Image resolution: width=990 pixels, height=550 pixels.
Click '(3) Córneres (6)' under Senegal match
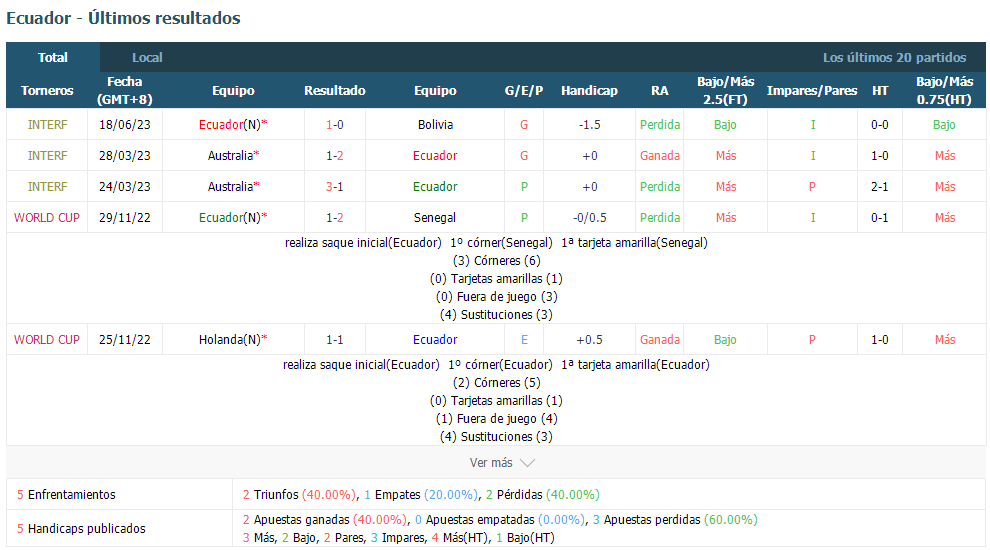pyautogui.click(x=496, y=260)
